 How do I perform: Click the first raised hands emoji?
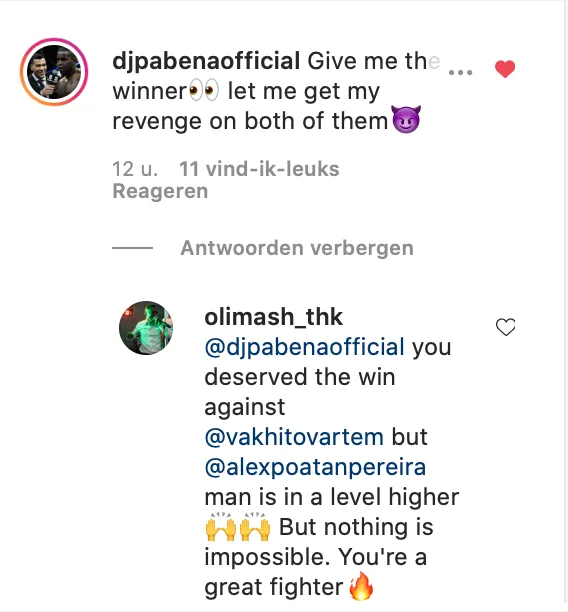(221, 527)
